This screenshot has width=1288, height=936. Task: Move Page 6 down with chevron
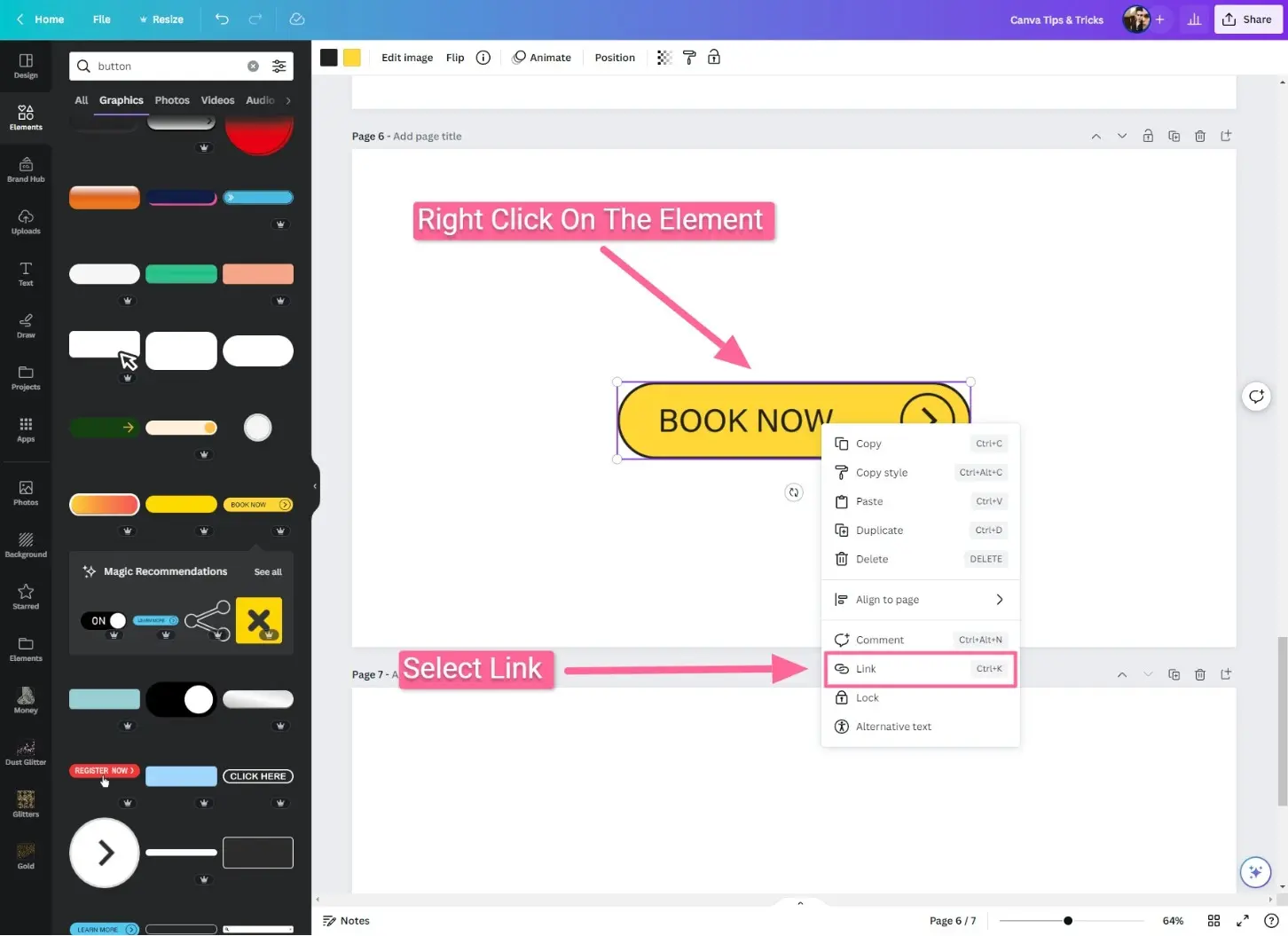(1122, 136)
